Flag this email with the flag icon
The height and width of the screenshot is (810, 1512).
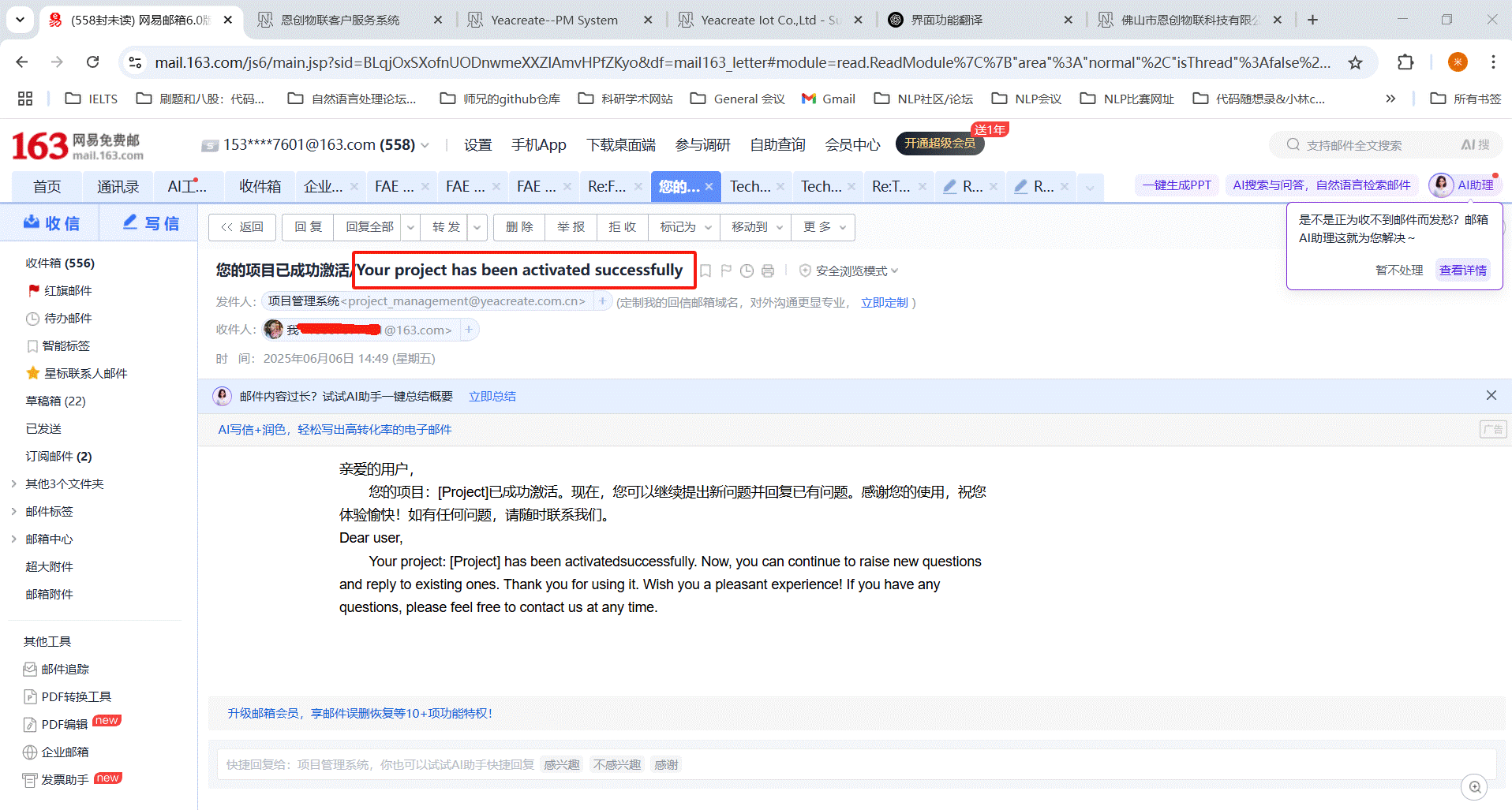click(726, 271)
